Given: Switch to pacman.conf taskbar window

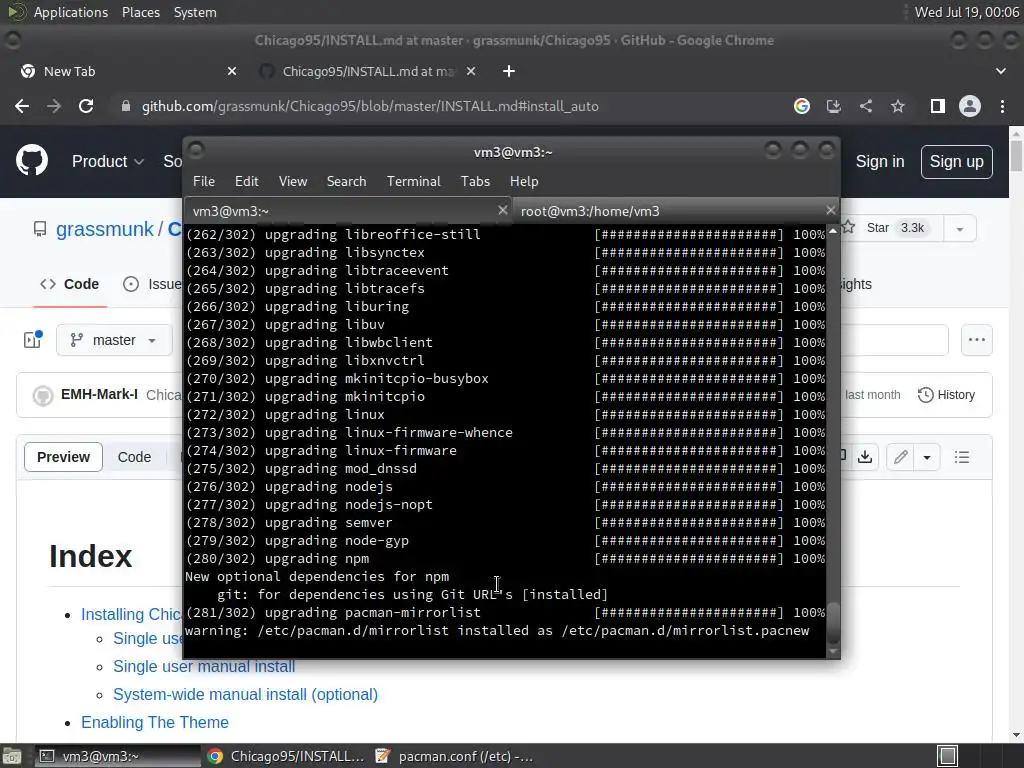Looking at the screenshot, I should point(455,756).
